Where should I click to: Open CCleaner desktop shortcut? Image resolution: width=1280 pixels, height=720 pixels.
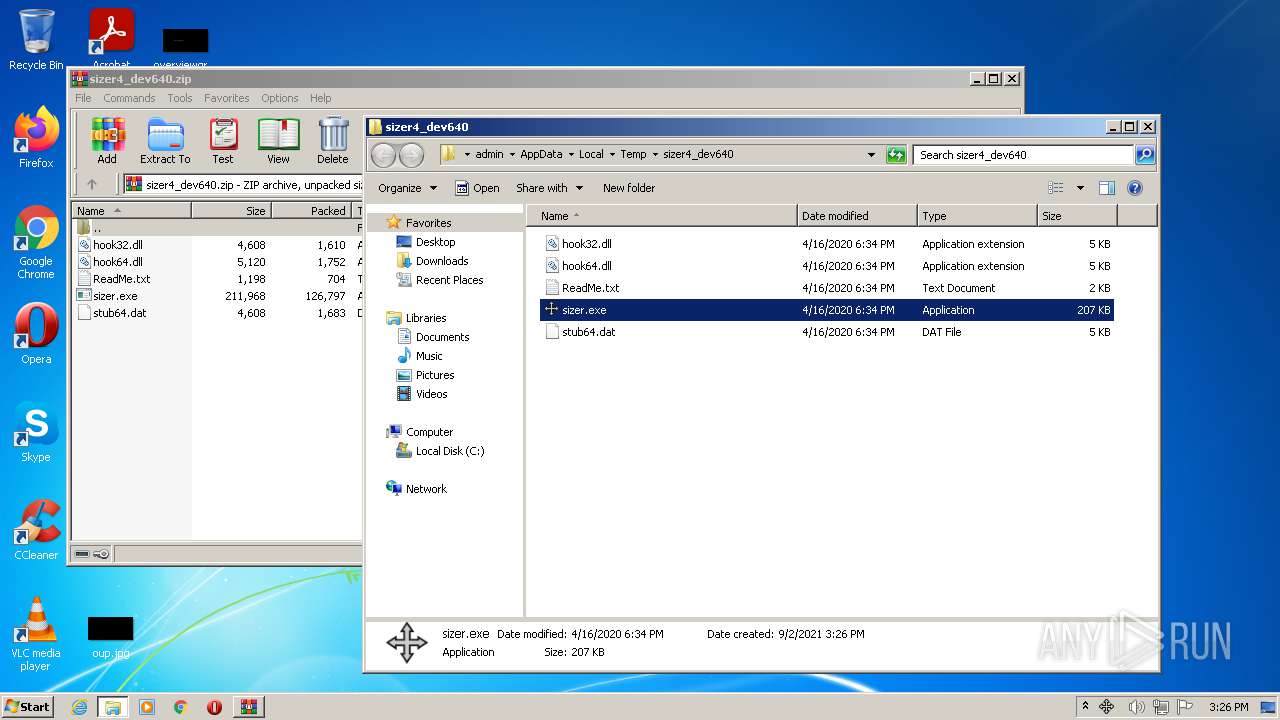tap(36, 530)
